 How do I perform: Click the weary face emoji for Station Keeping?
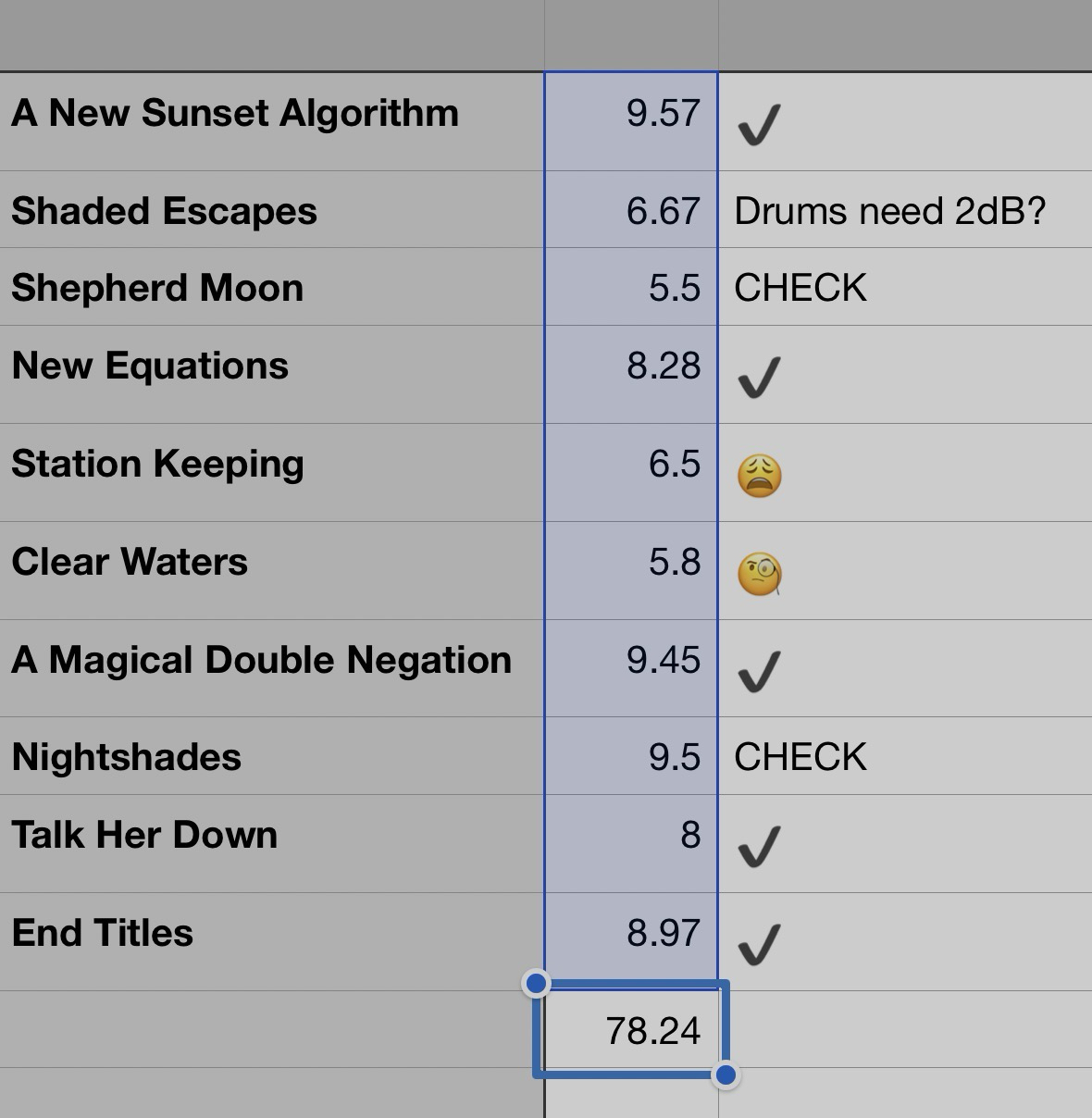760,477
